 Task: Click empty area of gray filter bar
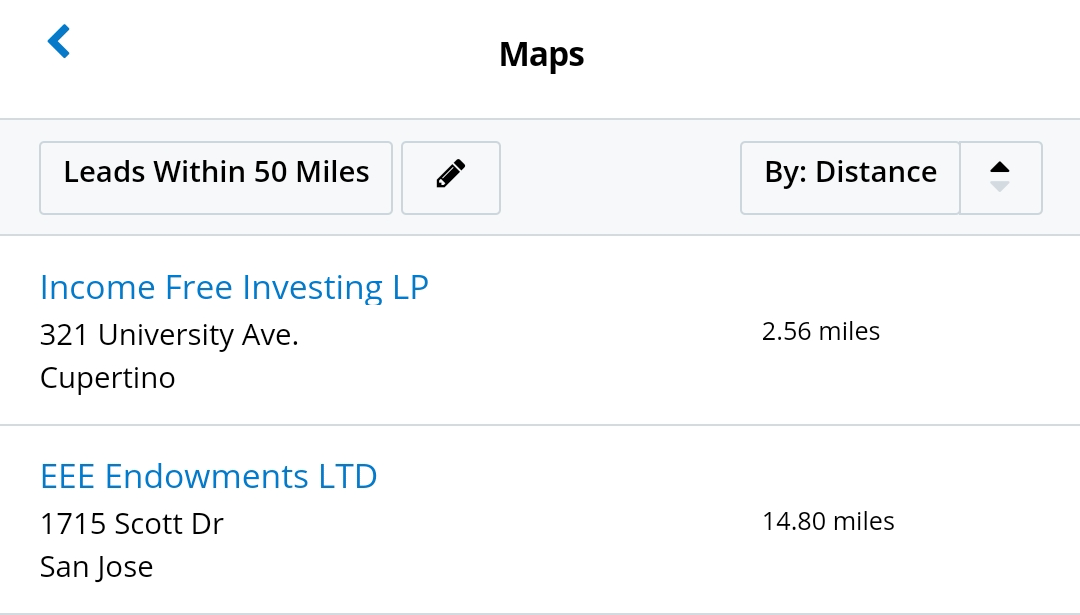[x=620, y=178]
